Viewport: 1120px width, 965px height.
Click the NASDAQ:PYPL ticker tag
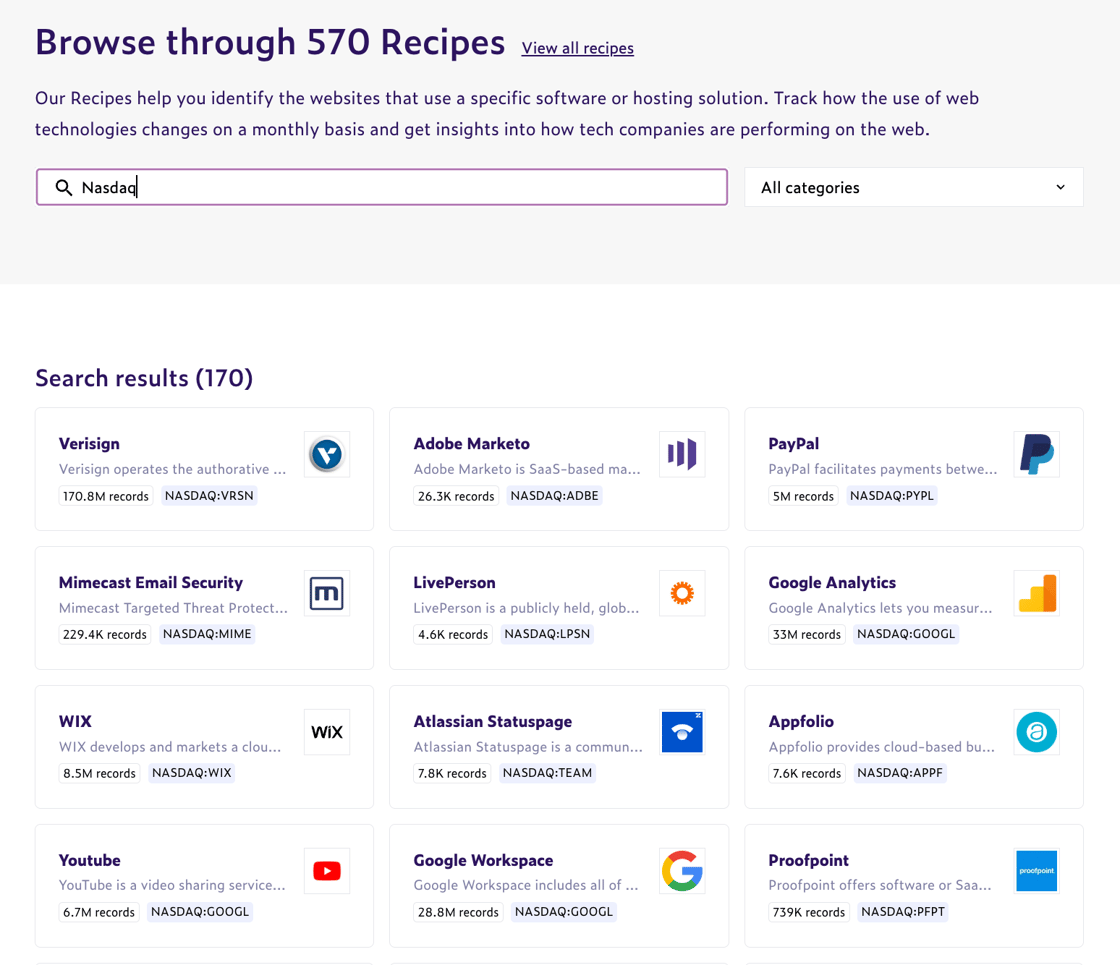(x=891, y=496)
